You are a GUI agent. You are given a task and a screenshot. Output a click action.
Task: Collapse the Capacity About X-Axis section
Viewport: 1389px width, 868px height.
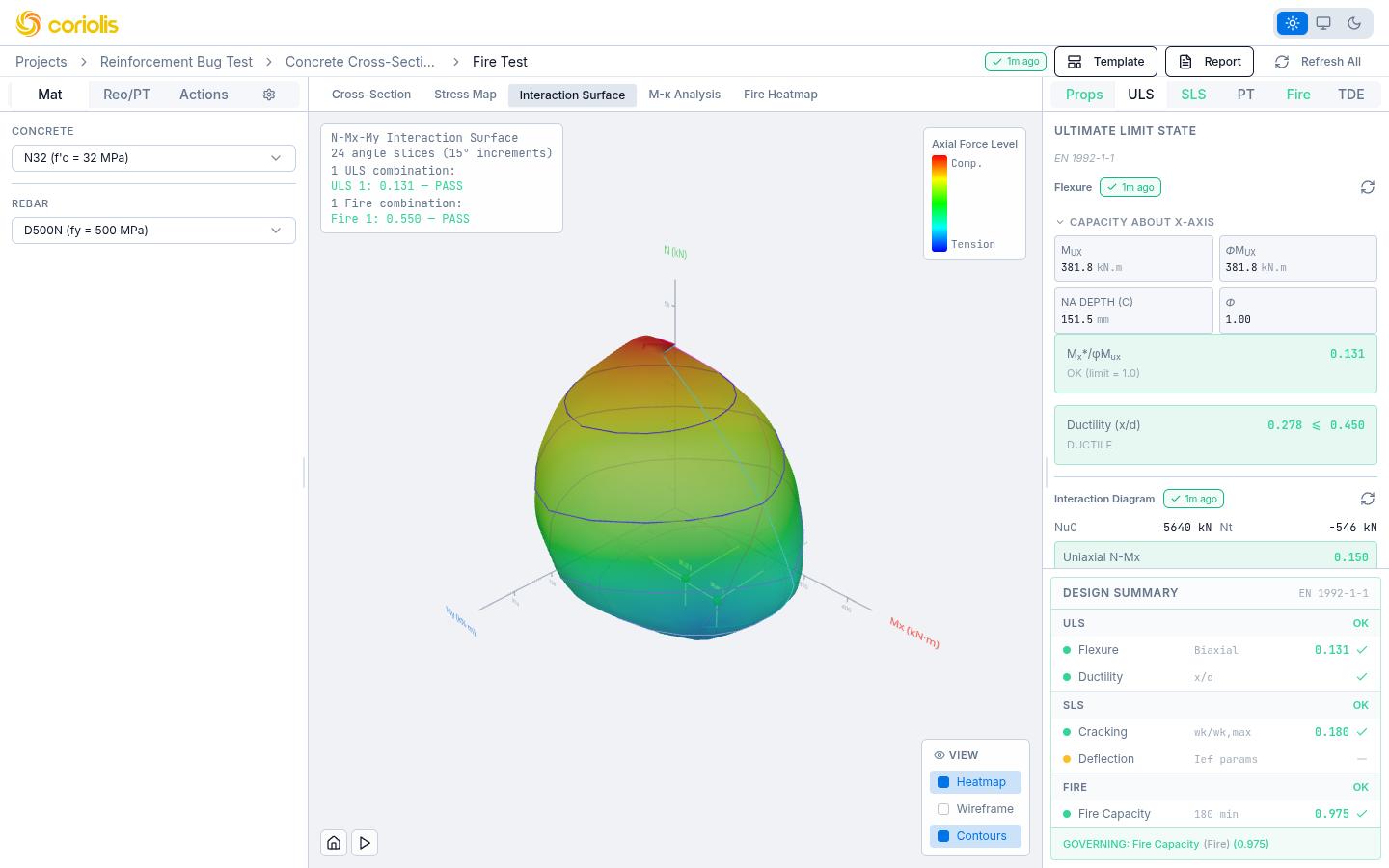(x=1058, y=220)
